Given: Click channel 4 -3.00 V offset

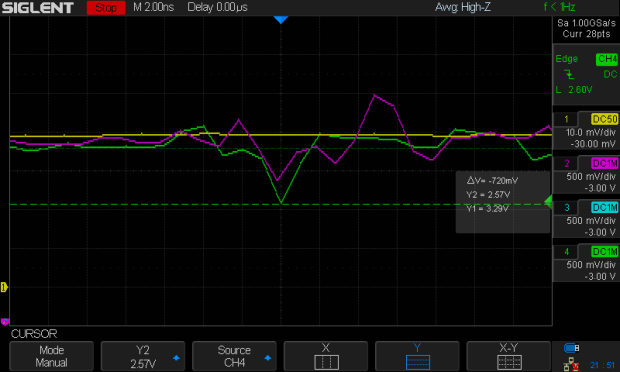Looking at the screenshot, I should (x=600, y=276).
